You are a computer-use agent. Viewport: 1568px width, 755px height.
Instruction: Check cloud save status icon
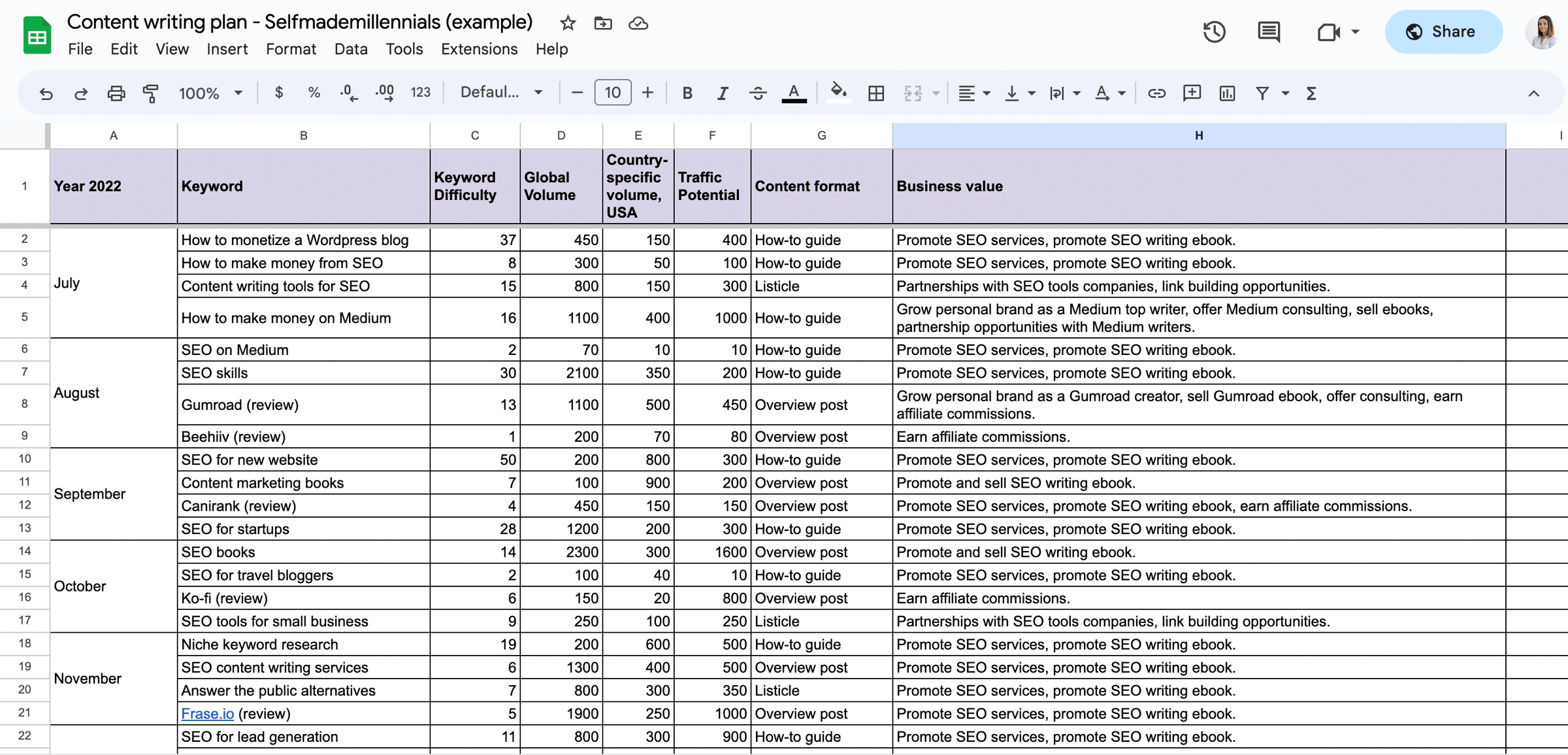coord(638,24)
